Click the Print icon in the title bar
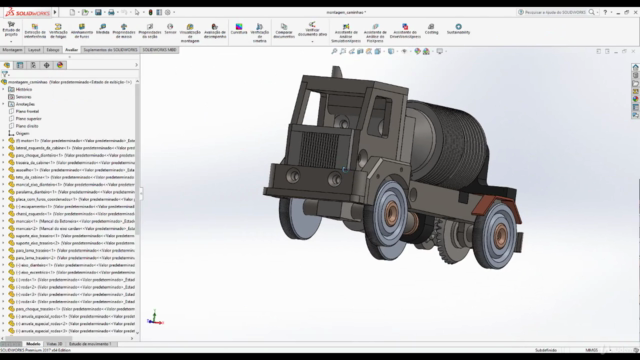 pyautogui.click(x=111, y=12)
